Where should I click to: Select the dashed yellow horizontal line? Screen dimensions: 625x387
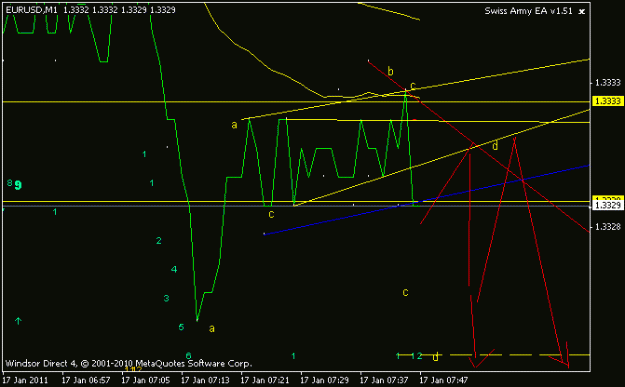(494, 355)
